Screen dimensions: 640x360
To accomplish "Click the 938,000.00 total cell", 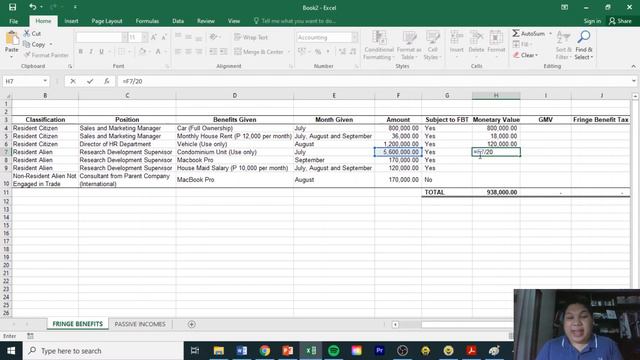I will point(496,192).
